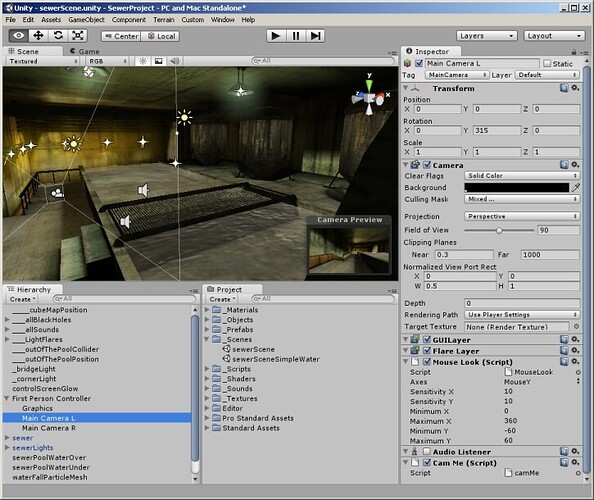Pick background color with eyedropper
The image size is (594, 500).
(575, 188)
